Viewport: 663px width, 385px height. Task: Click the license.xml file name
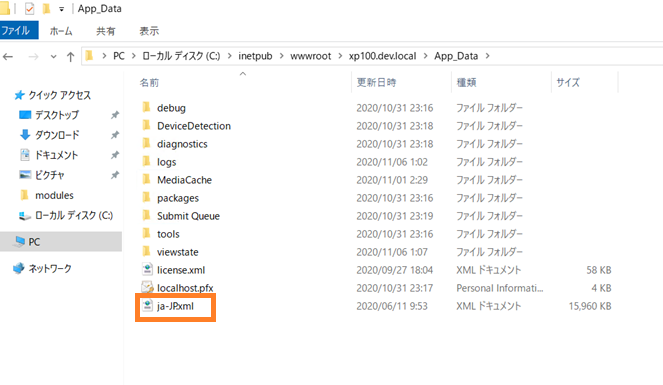181,270
